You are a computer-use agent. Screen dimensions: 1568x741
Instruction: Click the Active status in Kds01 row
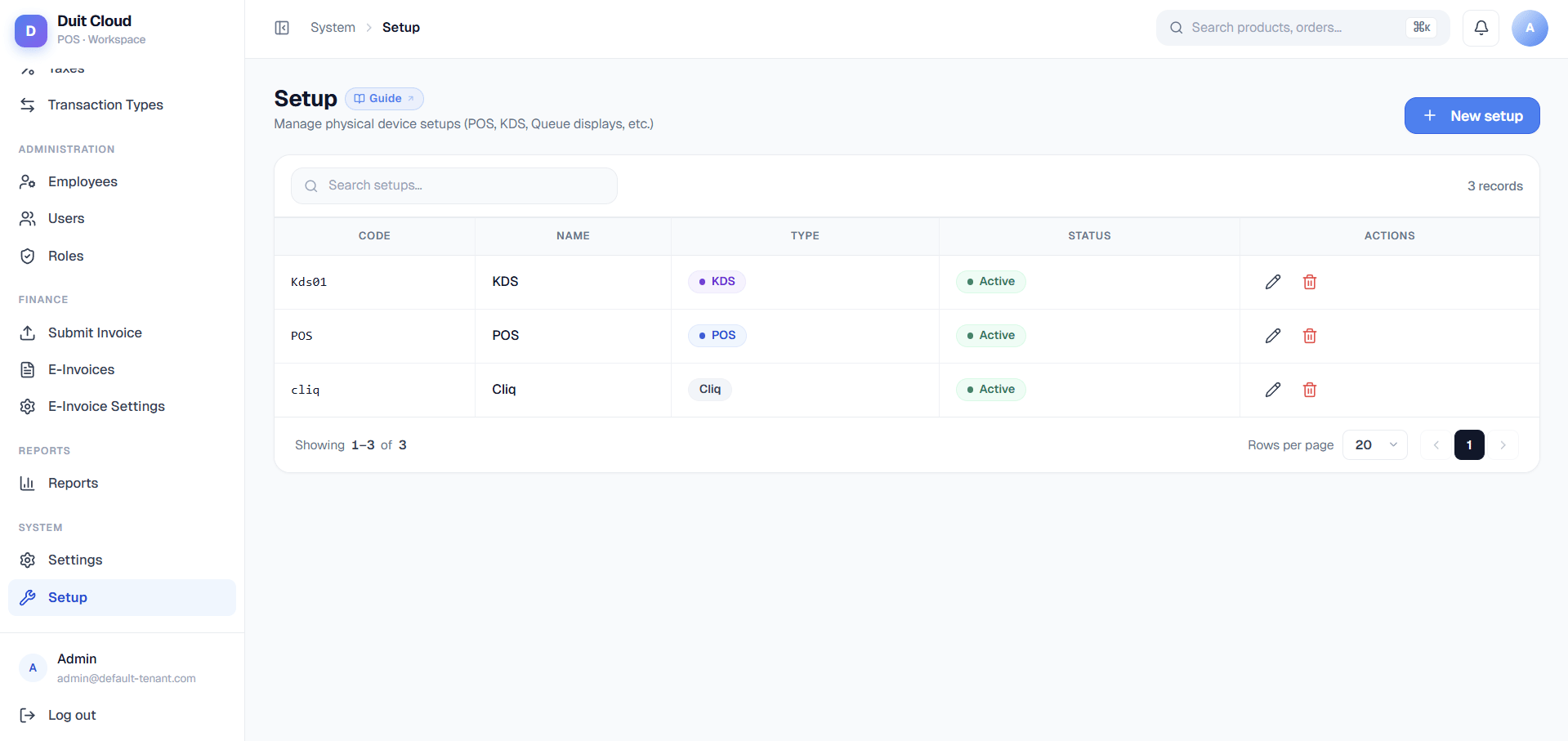(x=990, y=282)
